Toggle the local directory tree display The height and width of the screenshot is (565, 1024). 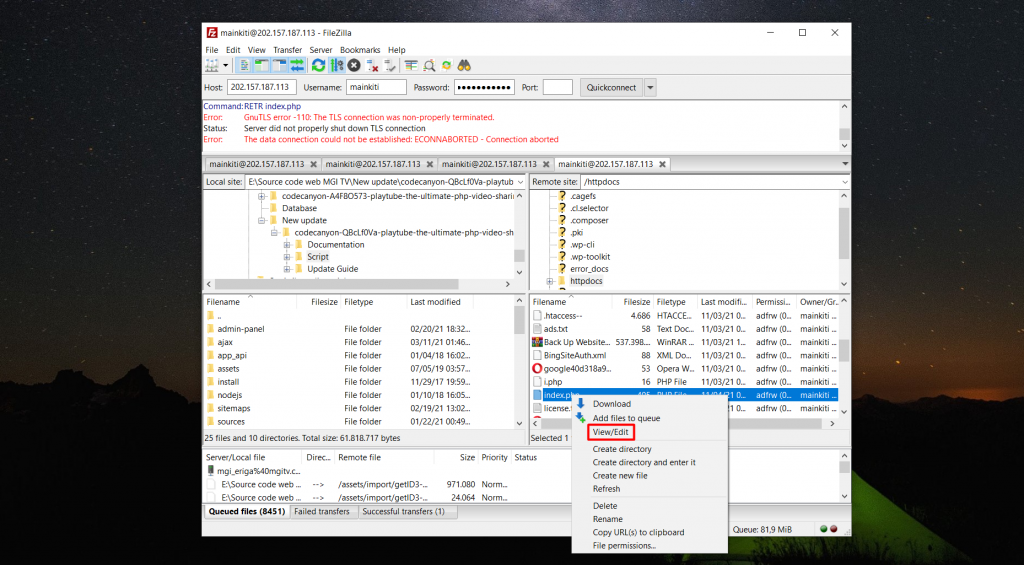click(x=262, y=65)
